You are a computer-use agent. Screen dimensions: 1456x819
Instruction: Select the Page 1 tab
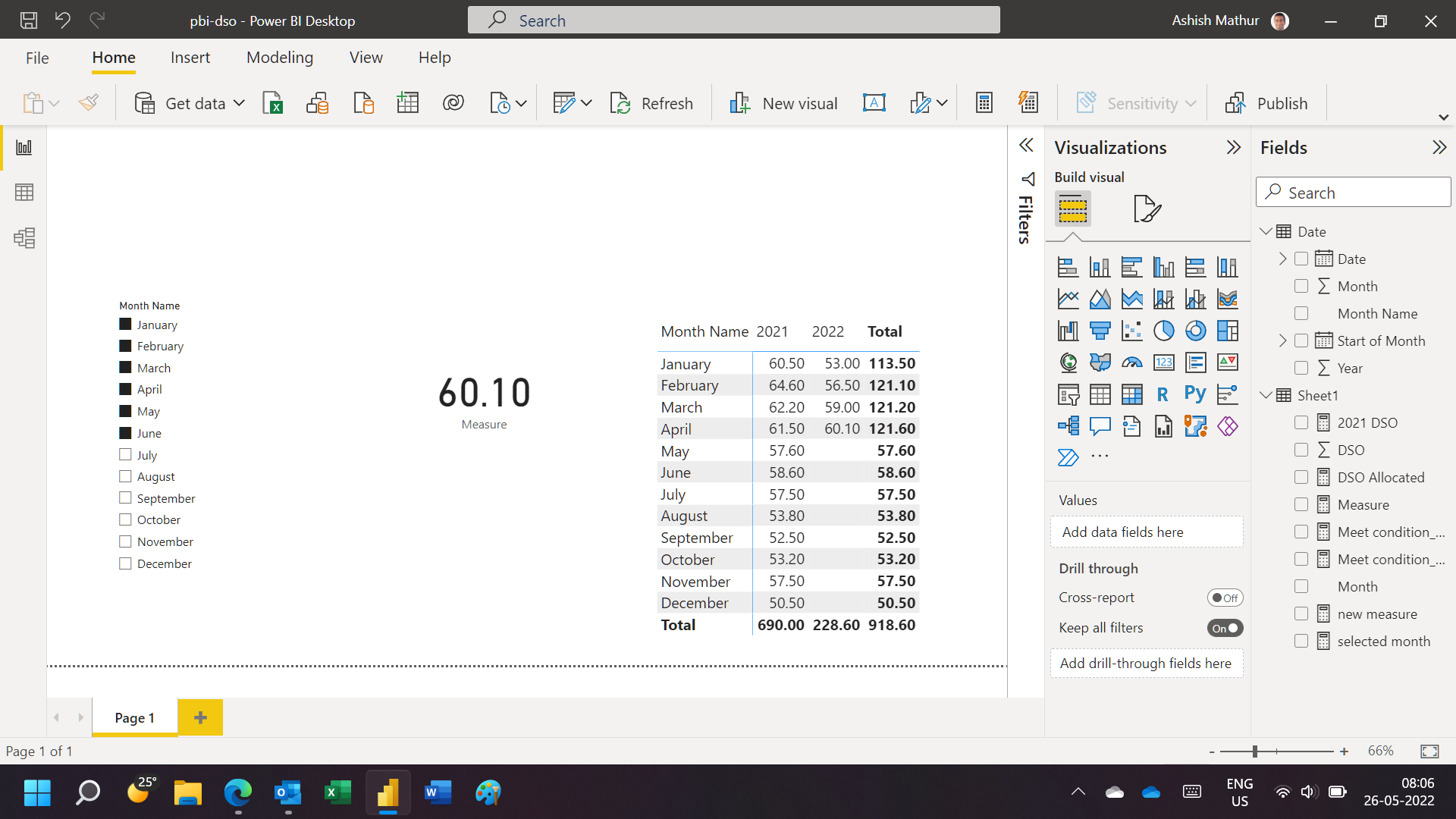(x=135, y=718)
